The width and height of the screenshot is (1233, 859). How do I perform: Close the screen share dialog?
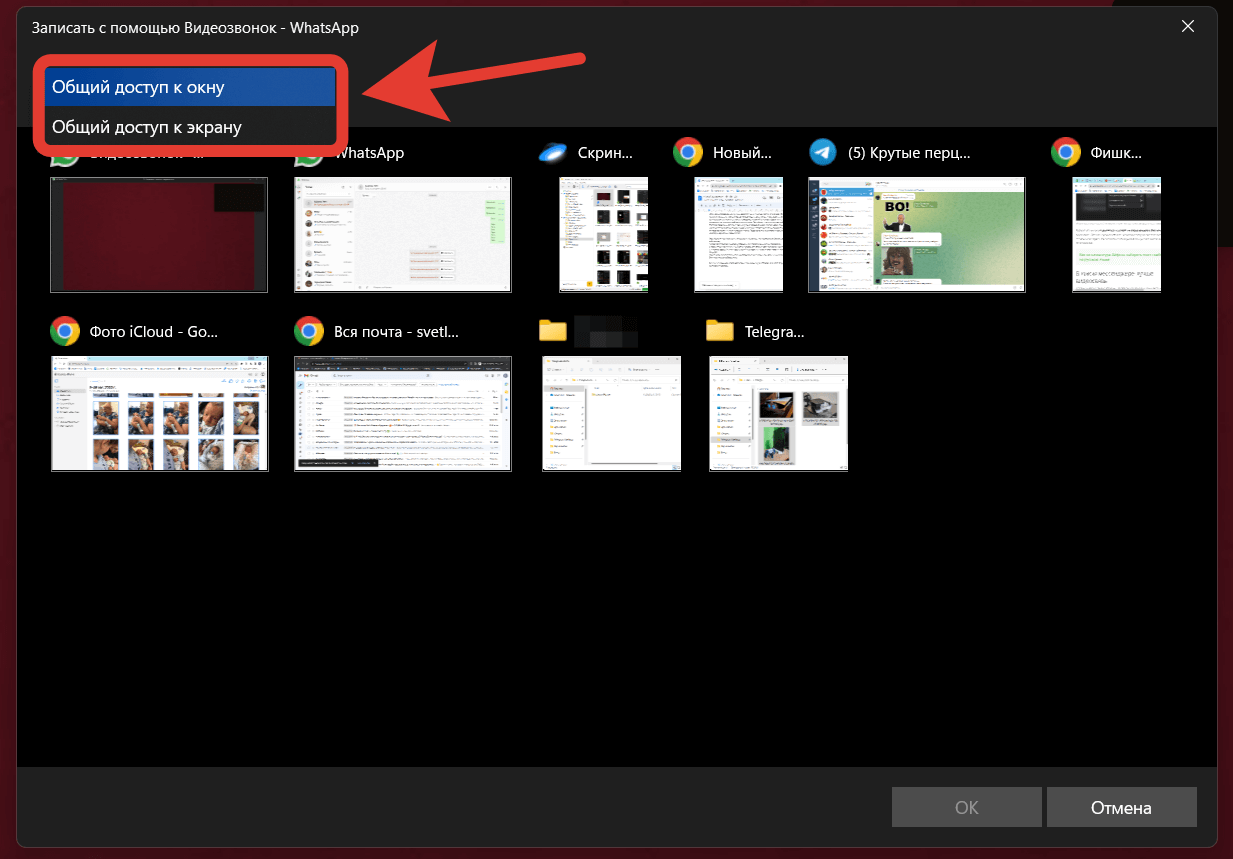tap(1187, 27)
